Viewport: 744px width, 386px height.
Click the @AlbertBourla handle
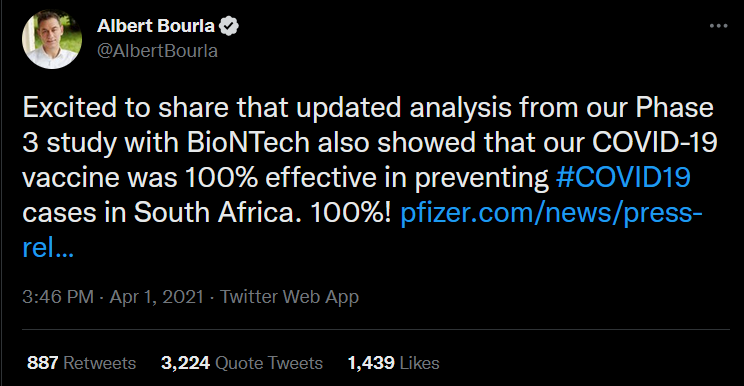(158, 51)
